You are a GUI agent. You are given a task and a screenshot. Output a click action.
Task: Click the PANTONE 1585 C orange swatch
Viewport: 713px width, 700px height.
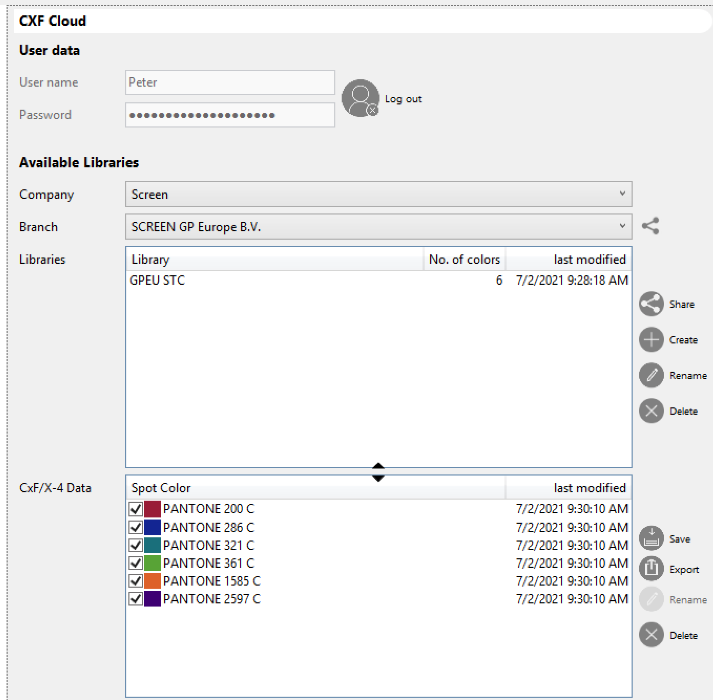(153, 581)
